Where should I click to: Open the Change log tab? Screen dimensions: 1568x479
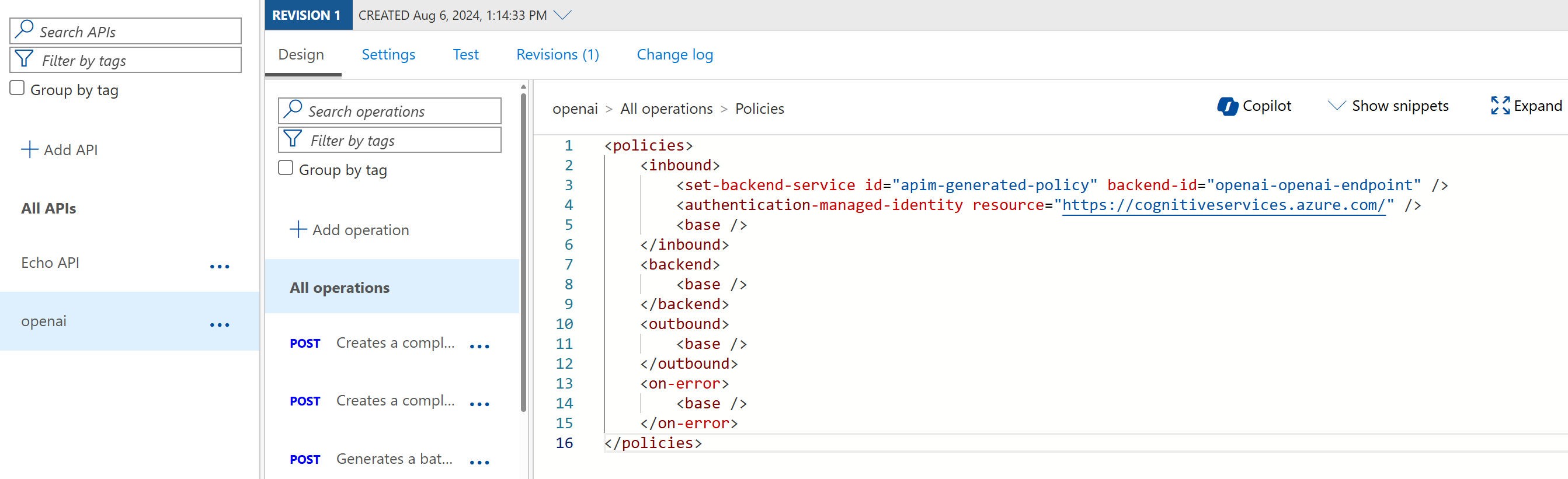pos(675,55)
